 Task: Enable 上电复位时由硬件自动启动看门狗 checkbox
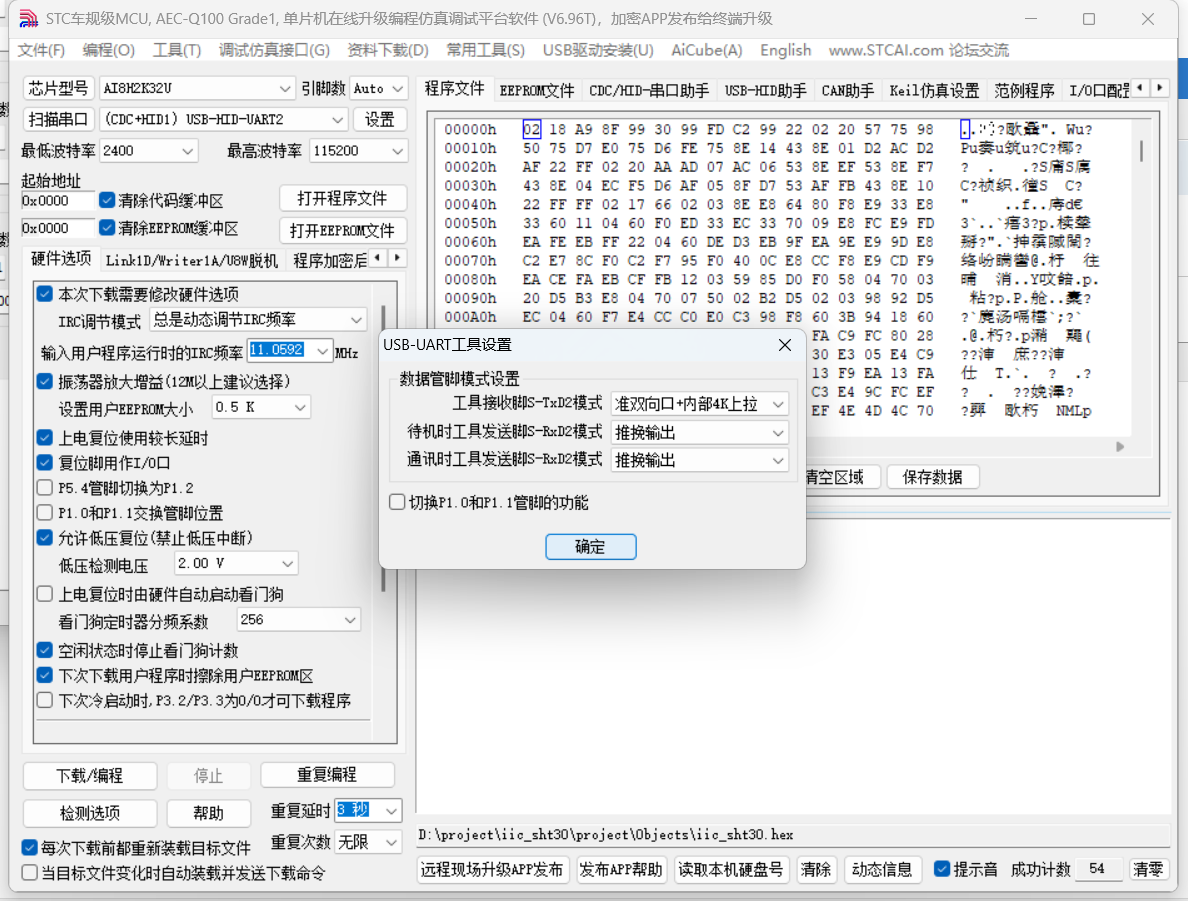45,593
